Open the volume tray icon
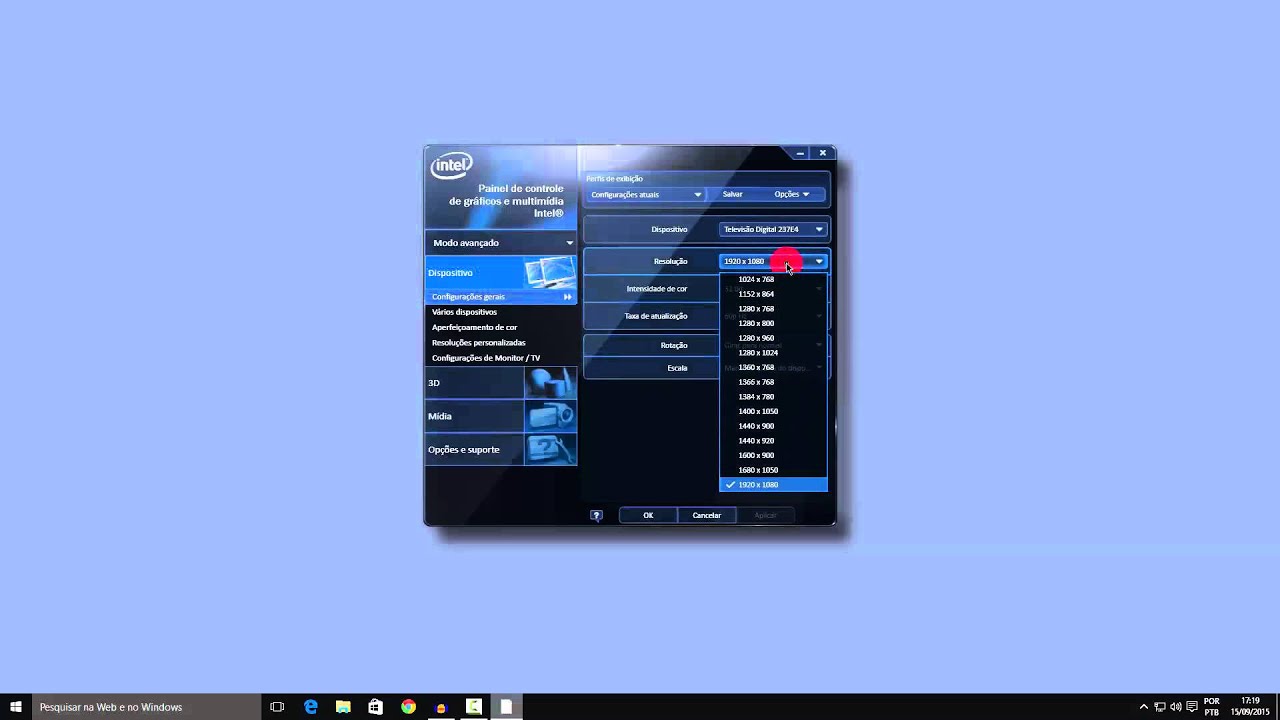Screen dimensions: 1280x720 [1176, 707]
